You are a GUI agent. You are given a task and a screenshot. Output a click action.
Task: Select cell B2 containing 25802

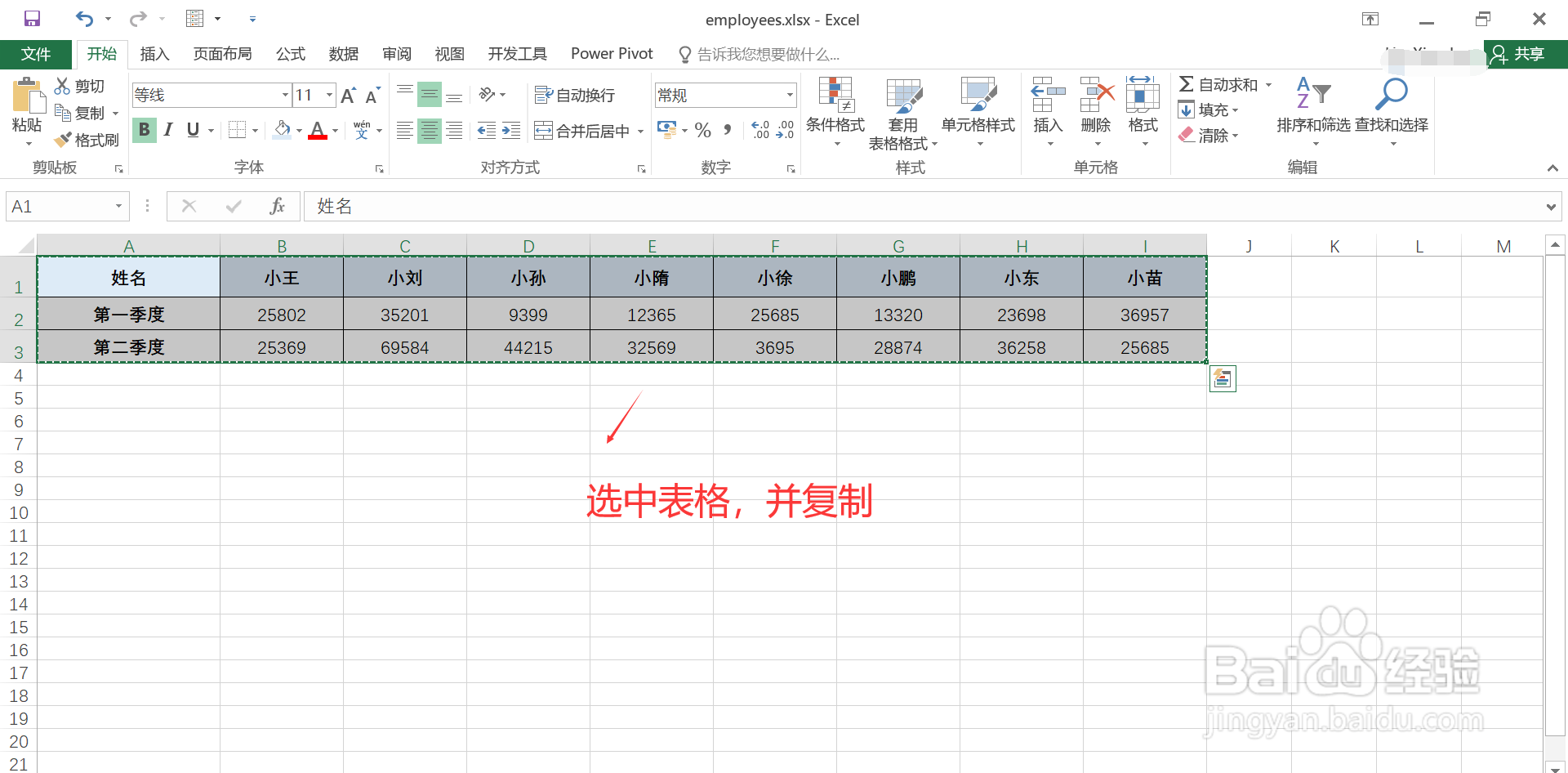click(281, 314)
